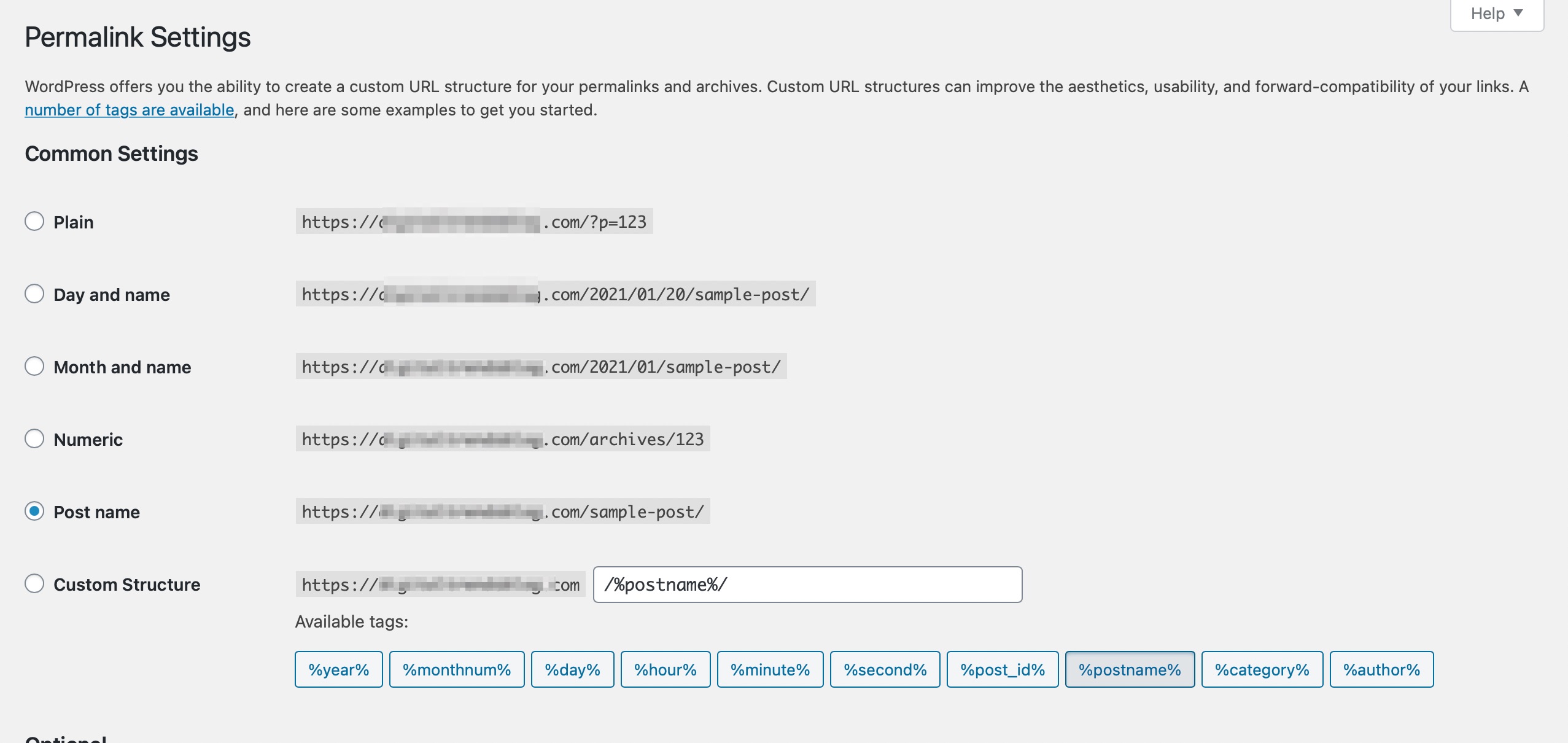Viewport: 1568px width, 743px height.
Task: Click the %monthnum% available tag
Action: [x=456, y=669]
